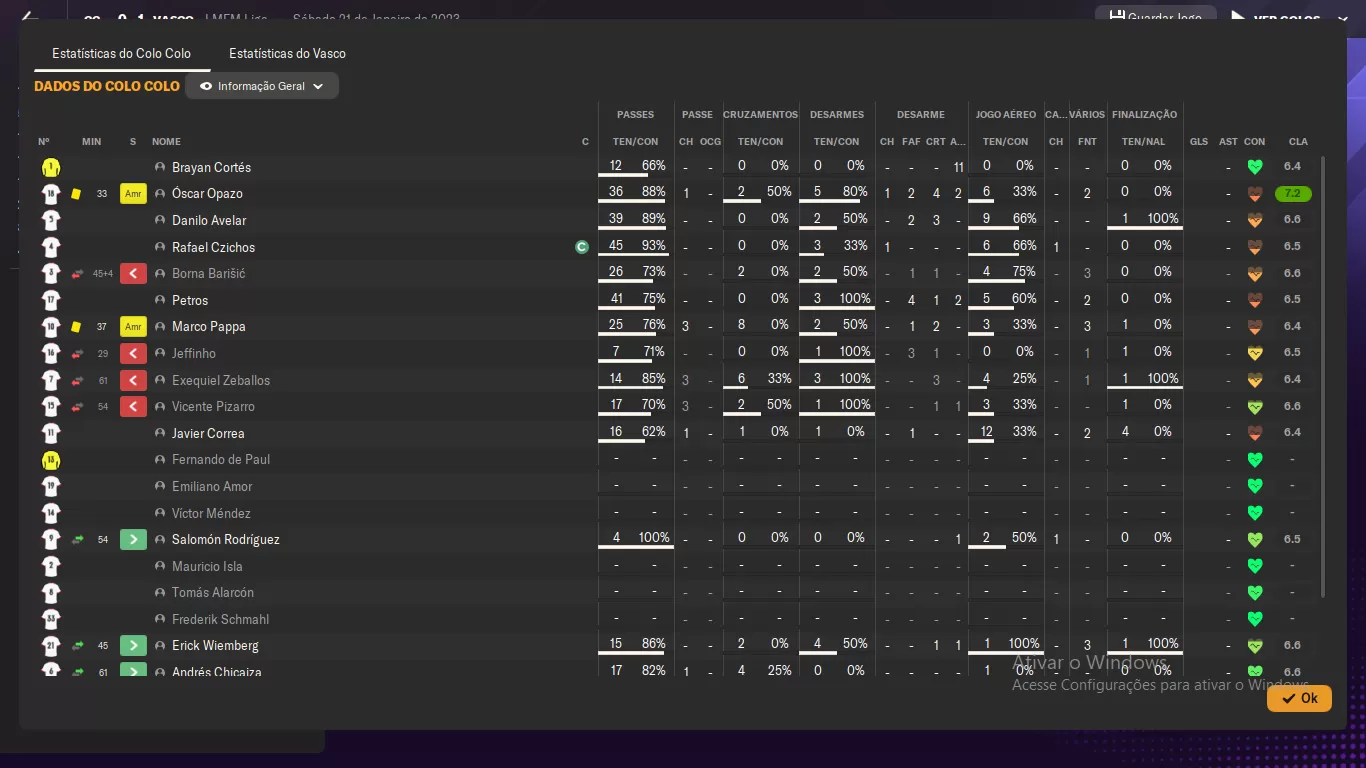The width and height of the screenshot is (1366, 768).
Task: Sort by CLA rating column header
Action: [x=1298, y=142]
